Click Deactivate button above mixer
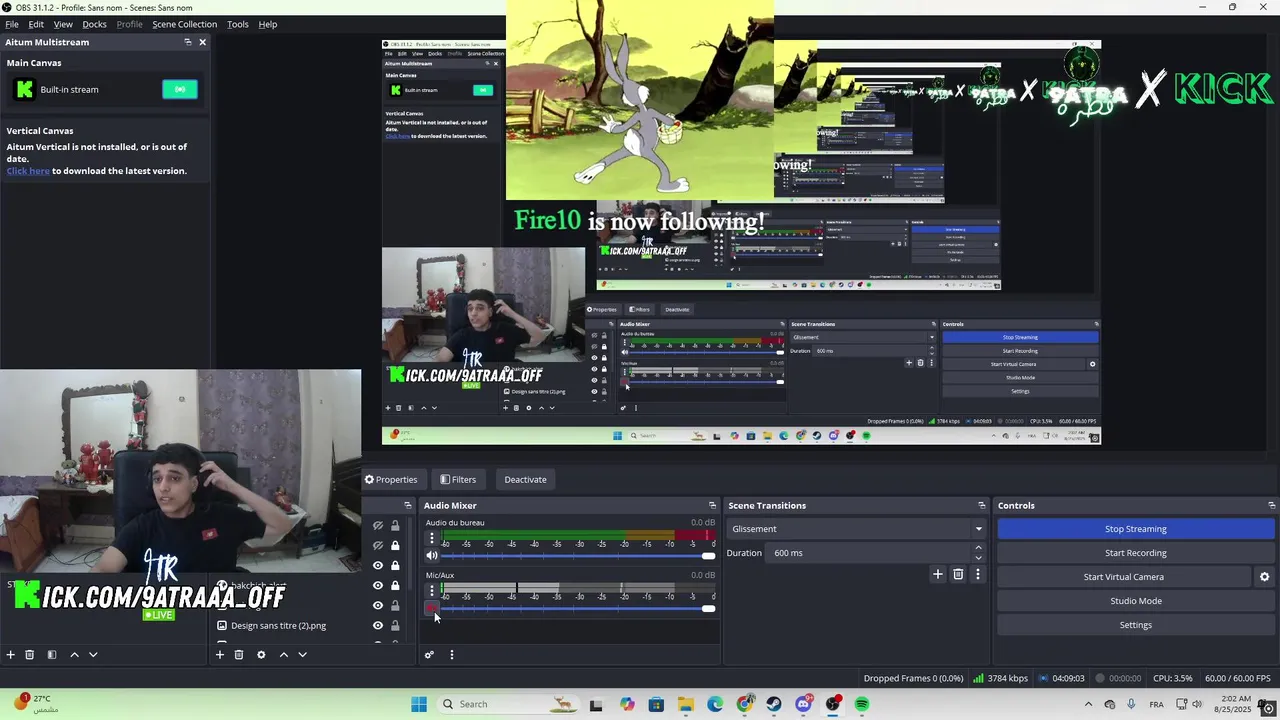The image size is (1280, 720). point(525,479)
